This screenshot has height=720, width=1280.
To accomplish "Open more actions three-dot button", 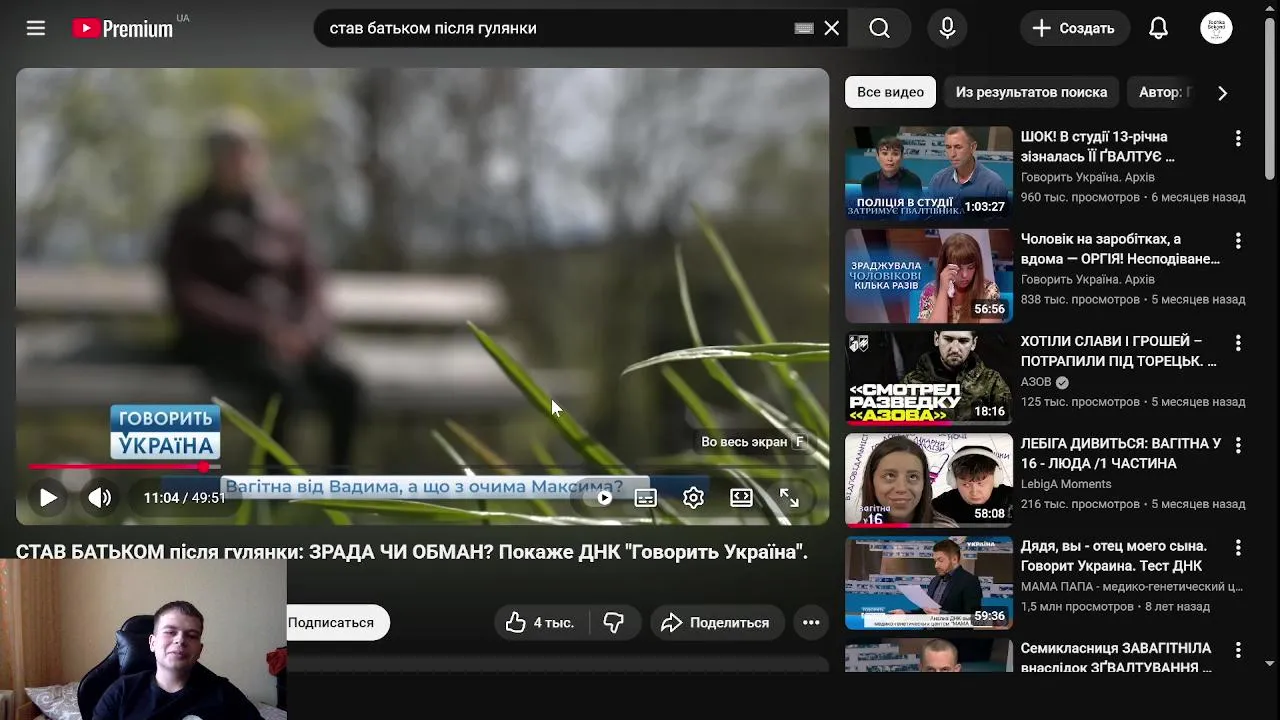I will (x=811, y=622).
